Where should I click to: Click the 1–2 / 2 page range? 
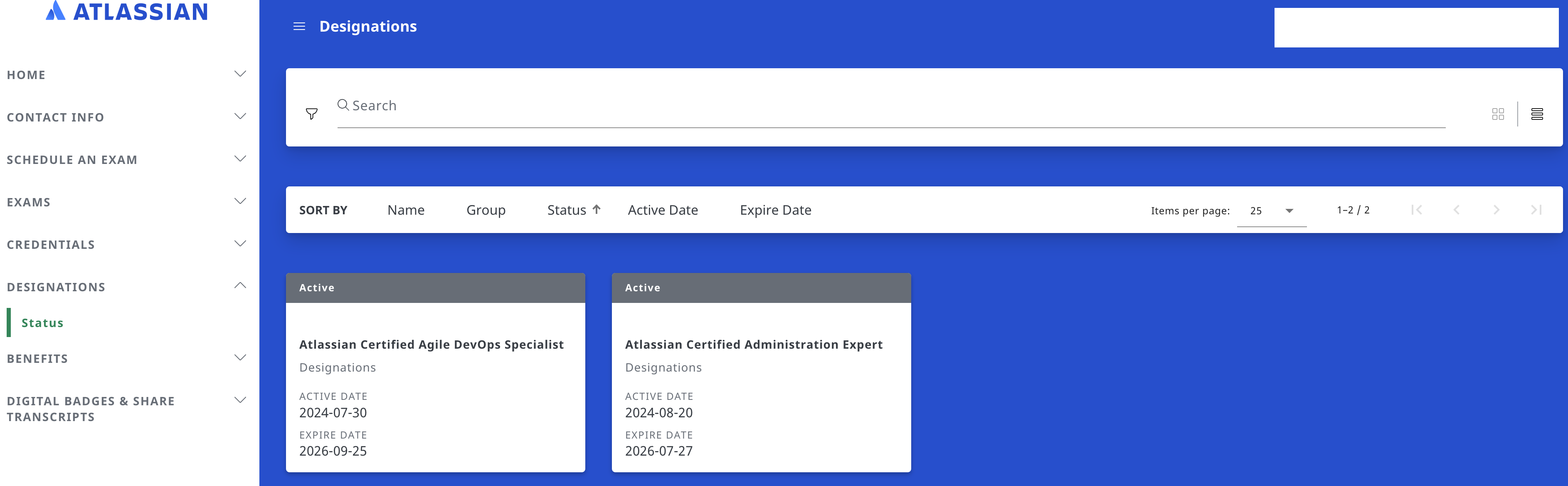[x=1353, y=210]
